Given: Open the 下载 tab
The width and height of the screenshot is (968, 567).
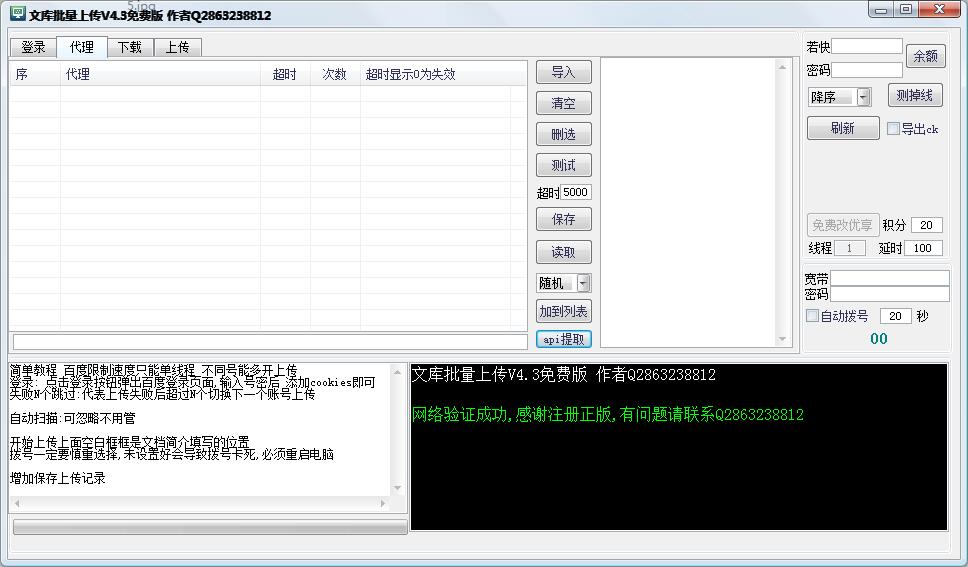Looking at the screenshot, I should pyautogui.click(x=130, y=48).
